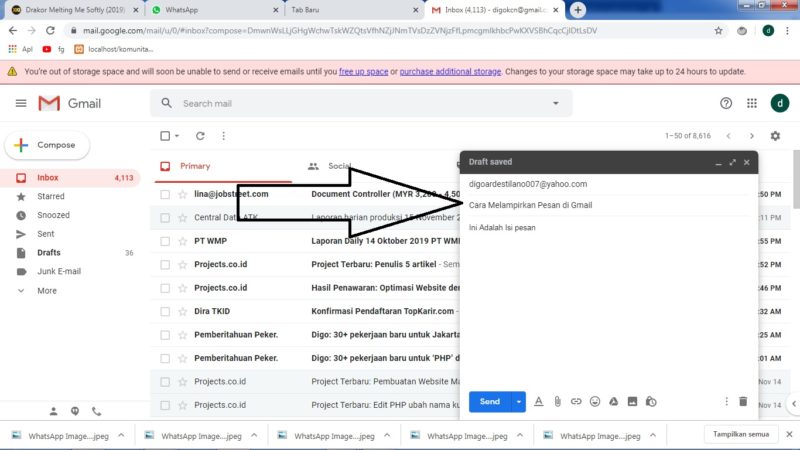Open the Konfirmasi Pendaftaran TopKarir.com email
This screenshot has height=450, width=800.
[x=383, y=311]
